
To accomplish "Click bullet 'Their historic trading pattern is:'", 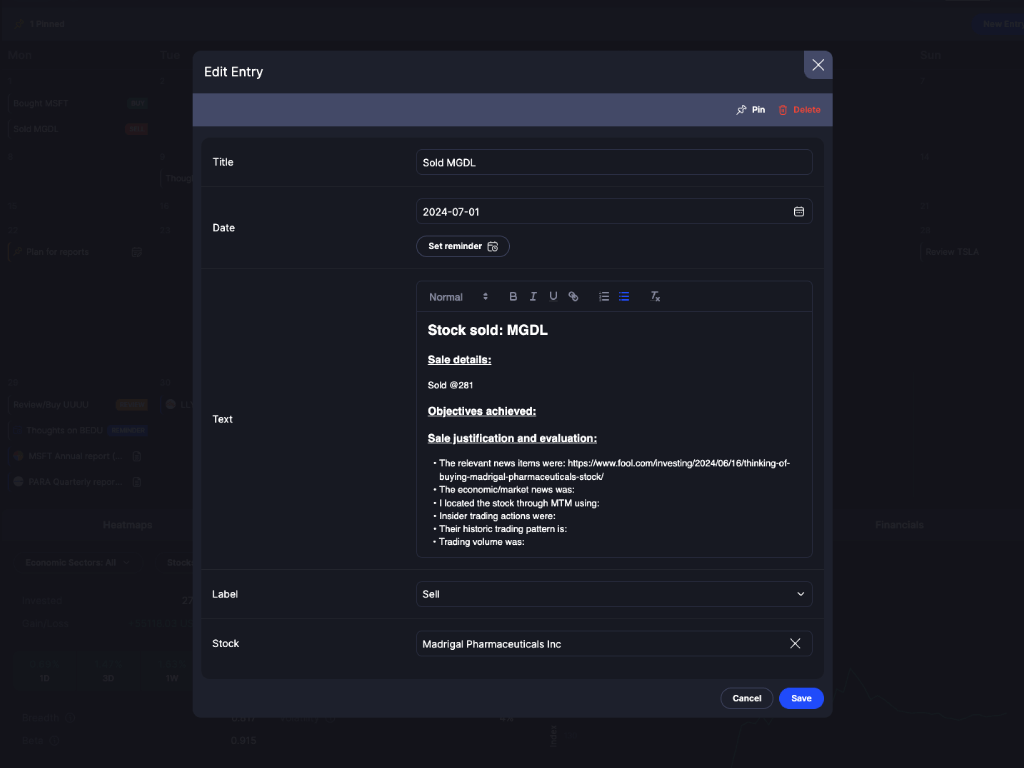I will [x=503, y=529].
